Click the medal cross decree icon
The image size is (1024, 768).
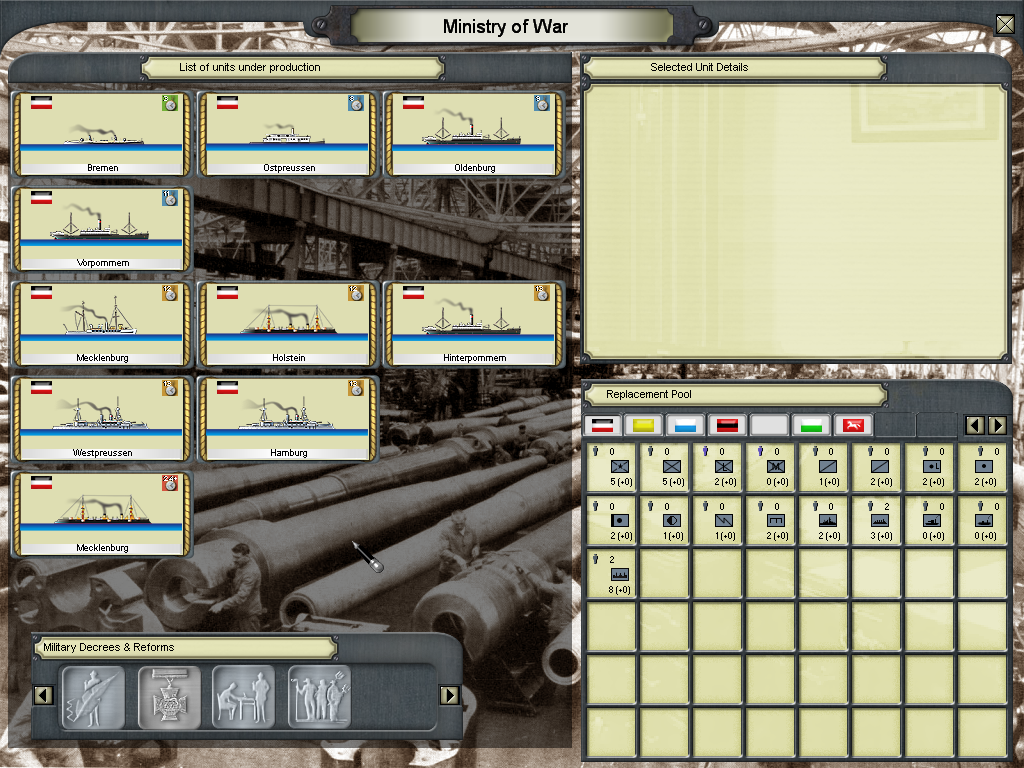(169, 696)
